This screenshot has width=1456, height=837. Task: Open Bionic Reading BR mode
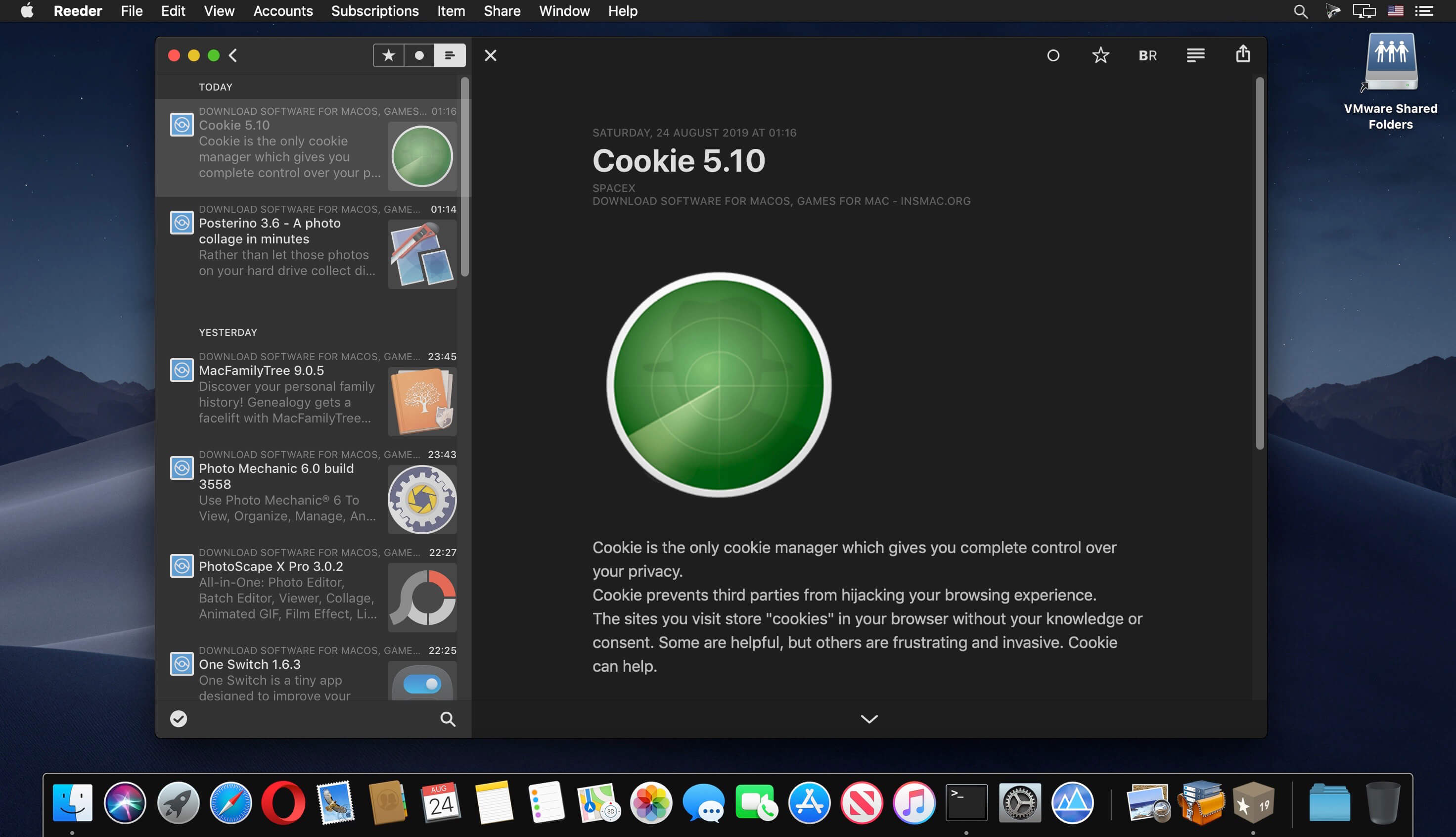click(1147, 55)
